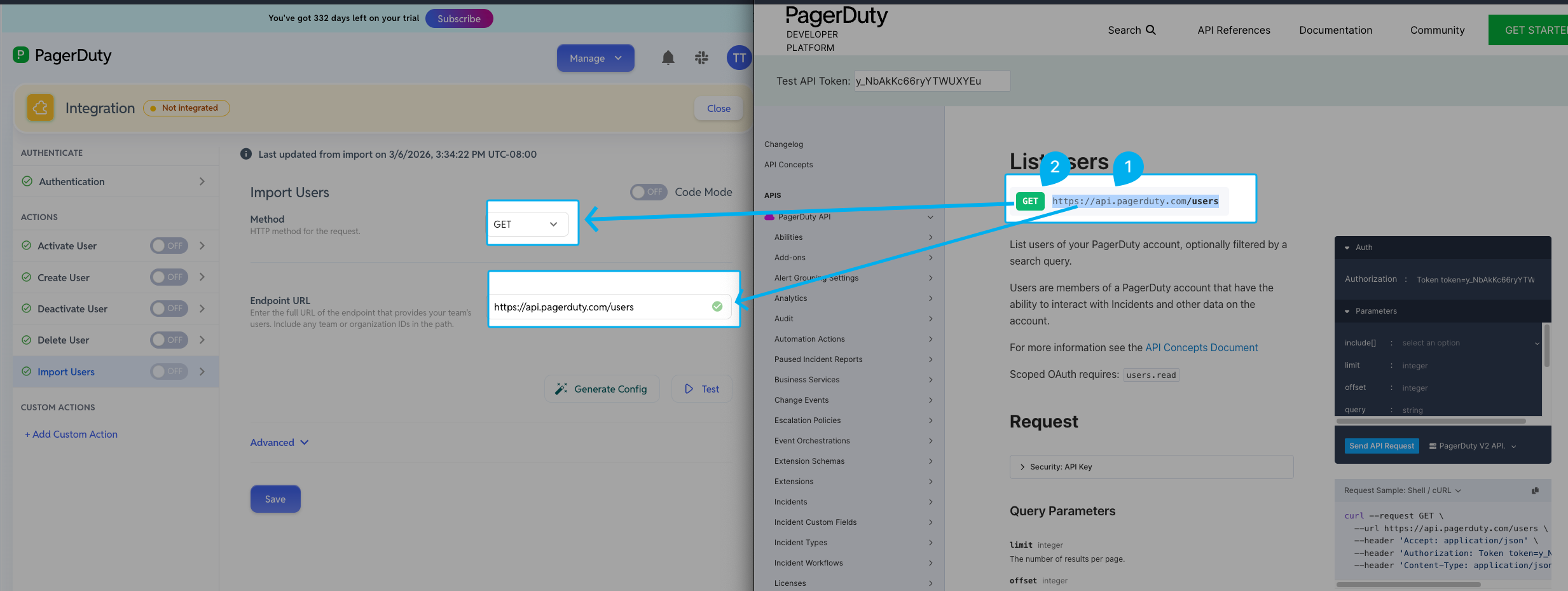Select Business Services in API sidebar
Viewport: 1568px width, 591px height.
[807, 380]
